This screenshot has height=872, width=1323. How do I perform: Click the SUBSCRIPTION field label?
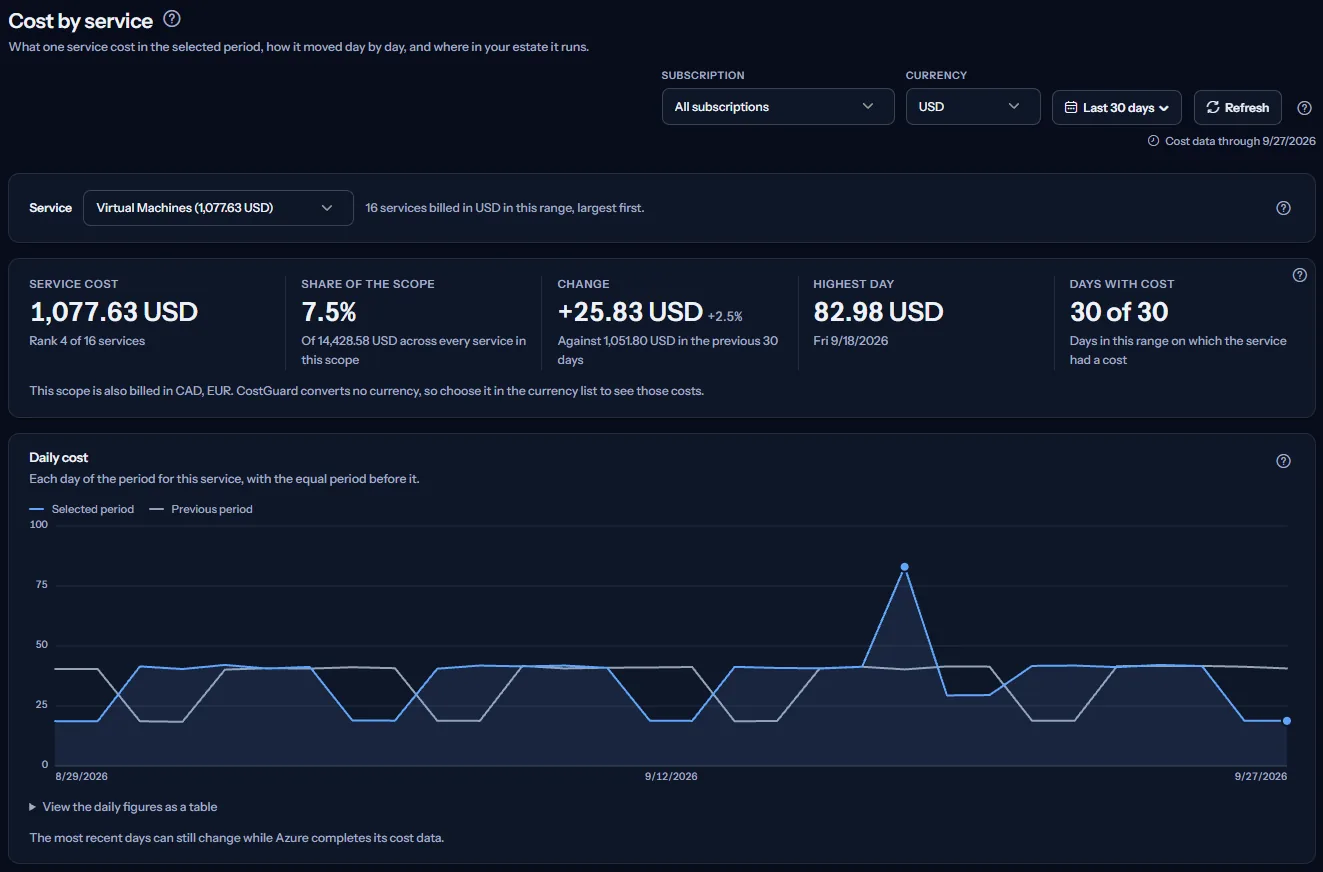point(703,75)
